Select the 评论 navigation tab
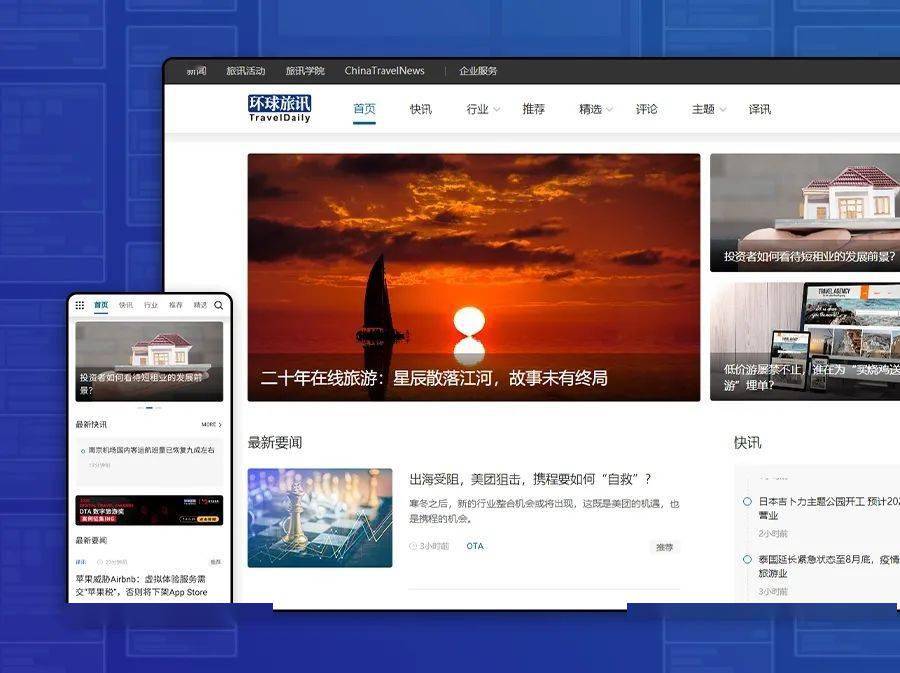Image resolution: width=900 pixels, height=673 pixels. 647,109
